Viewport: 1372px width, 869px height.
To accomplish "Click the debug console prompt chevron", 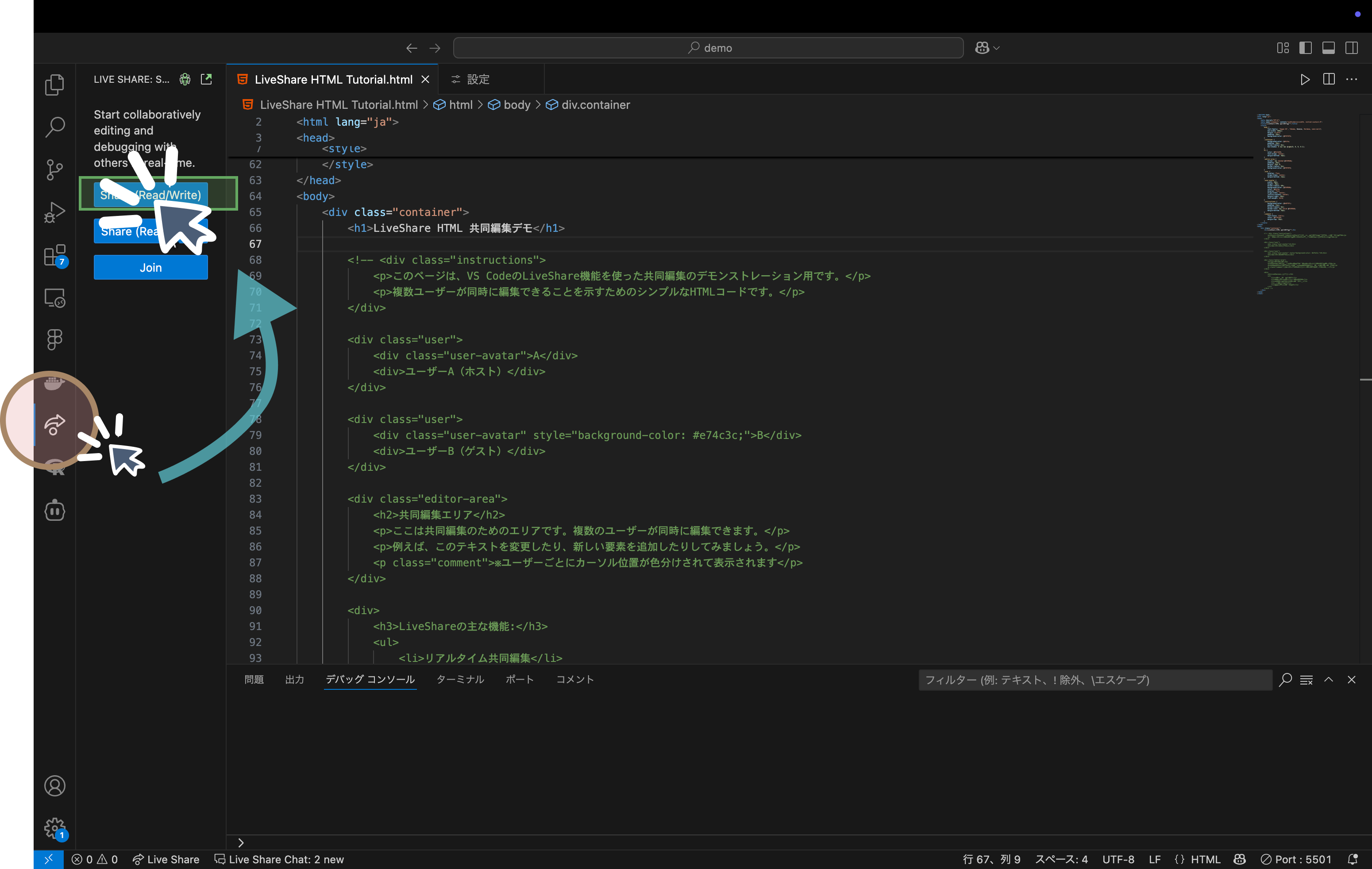I will click(240, 843).
